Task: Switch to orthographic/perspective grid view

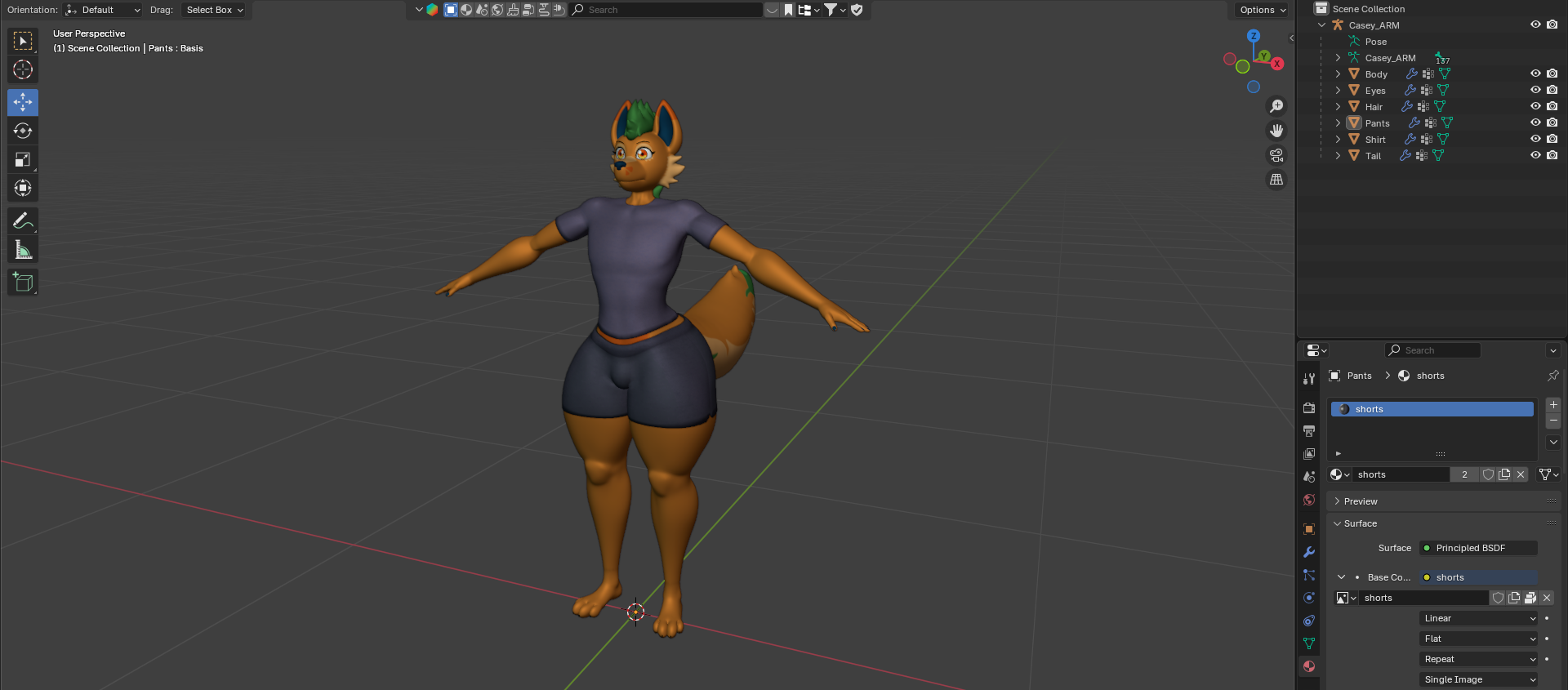Action: (1276, 180)
